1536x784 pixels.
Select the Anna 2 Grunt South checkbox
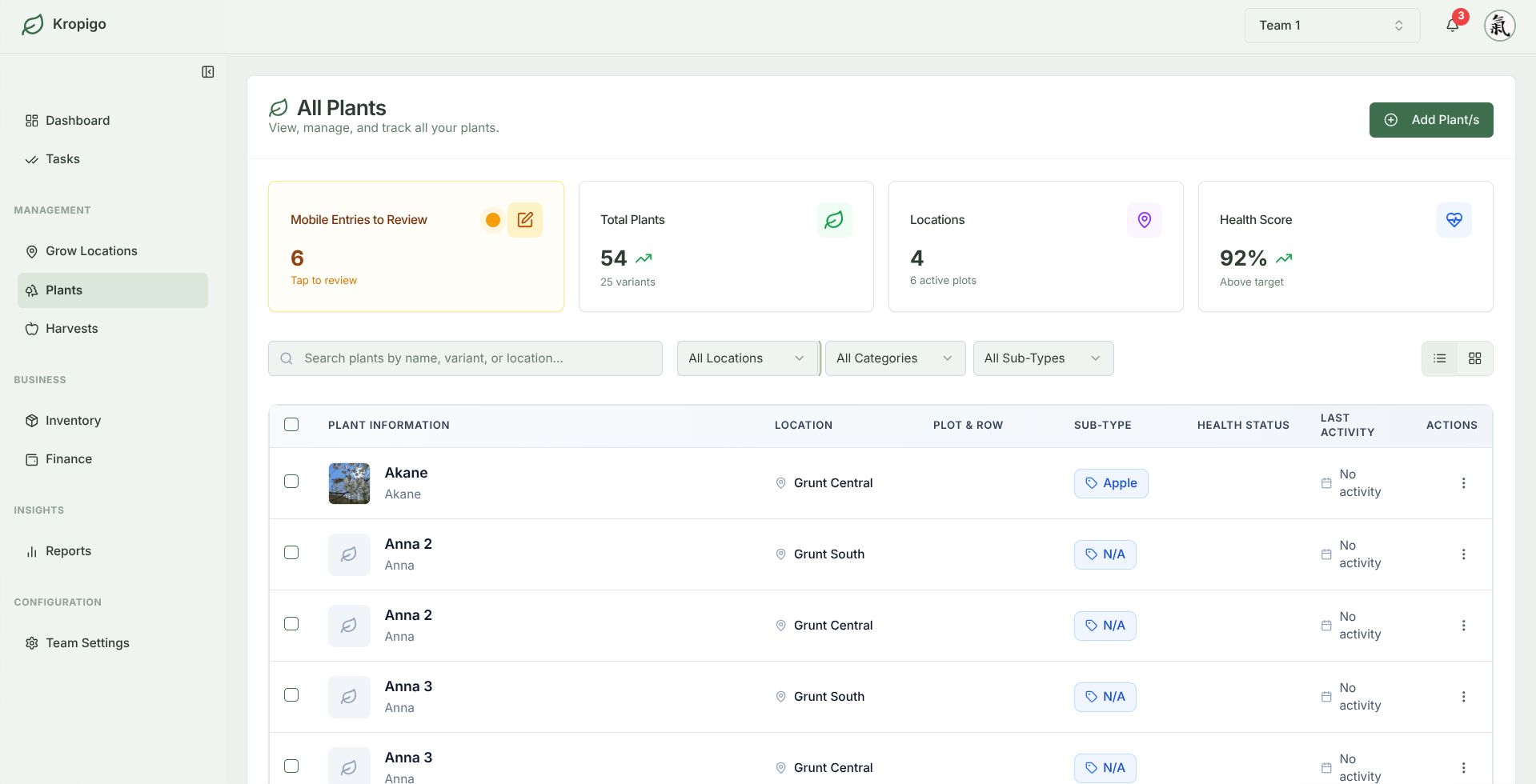pos(291,553)
